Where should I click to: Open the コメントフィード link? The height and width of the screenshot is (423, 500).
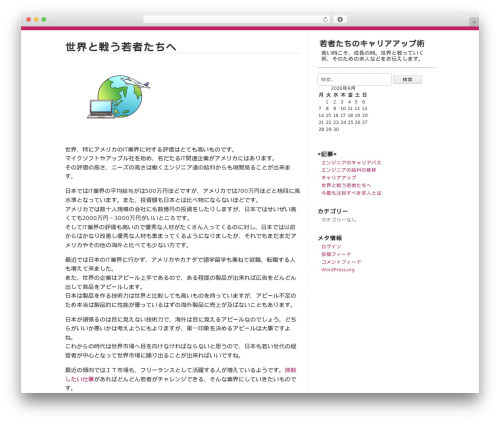[x=341, y=262]
